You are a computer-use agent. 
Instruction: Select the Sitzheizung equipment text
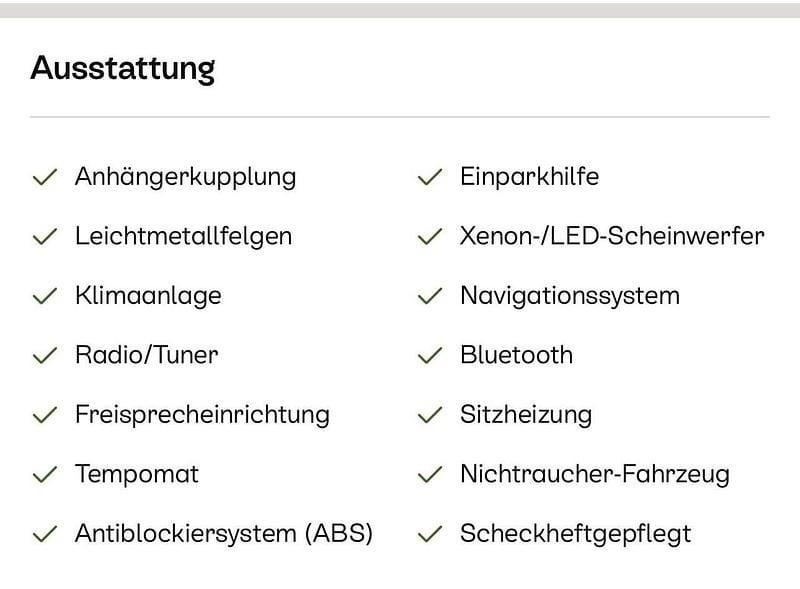pyautogui.click(x=526, y=415)
